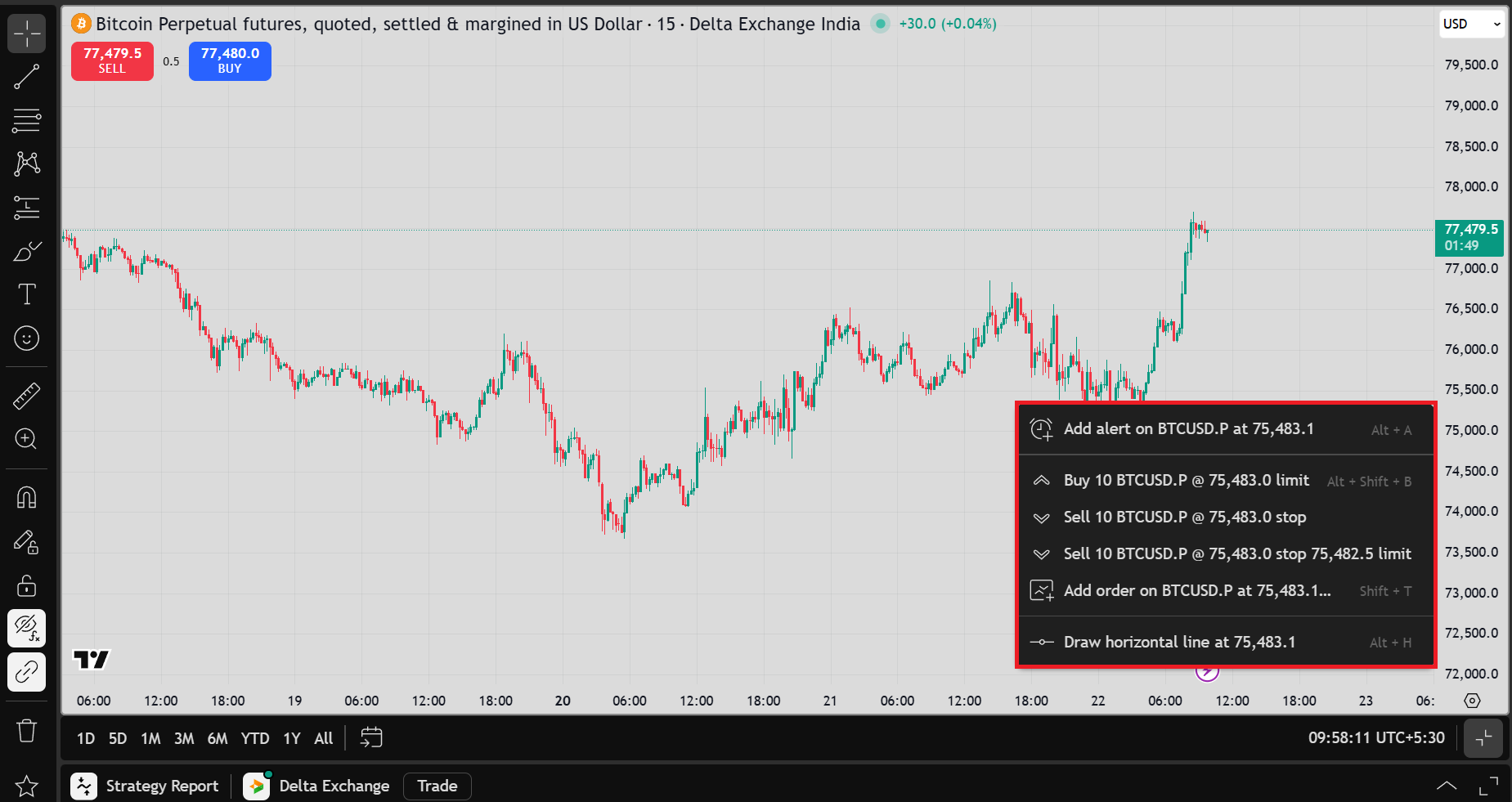1512x802 pixels.
Task: Click the 78,000.0 price scale label
Action: pos(1471,186)
